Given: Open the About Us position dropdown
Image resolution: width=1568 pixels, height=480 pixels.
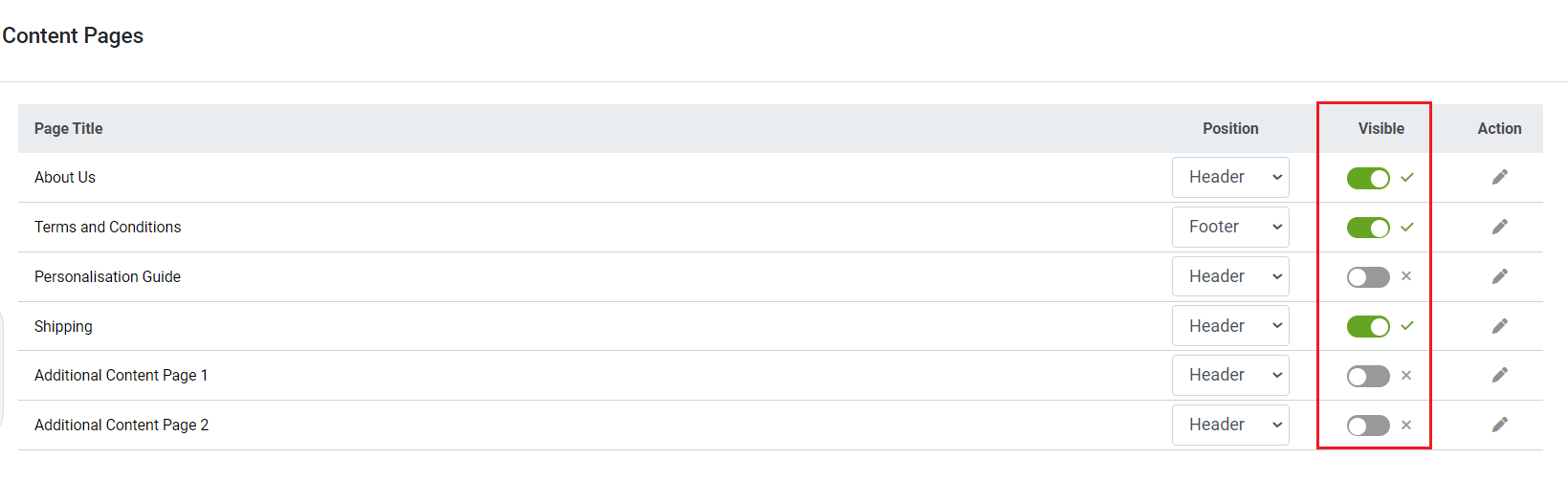Looking at the screenshot, I should [1230, 177].
